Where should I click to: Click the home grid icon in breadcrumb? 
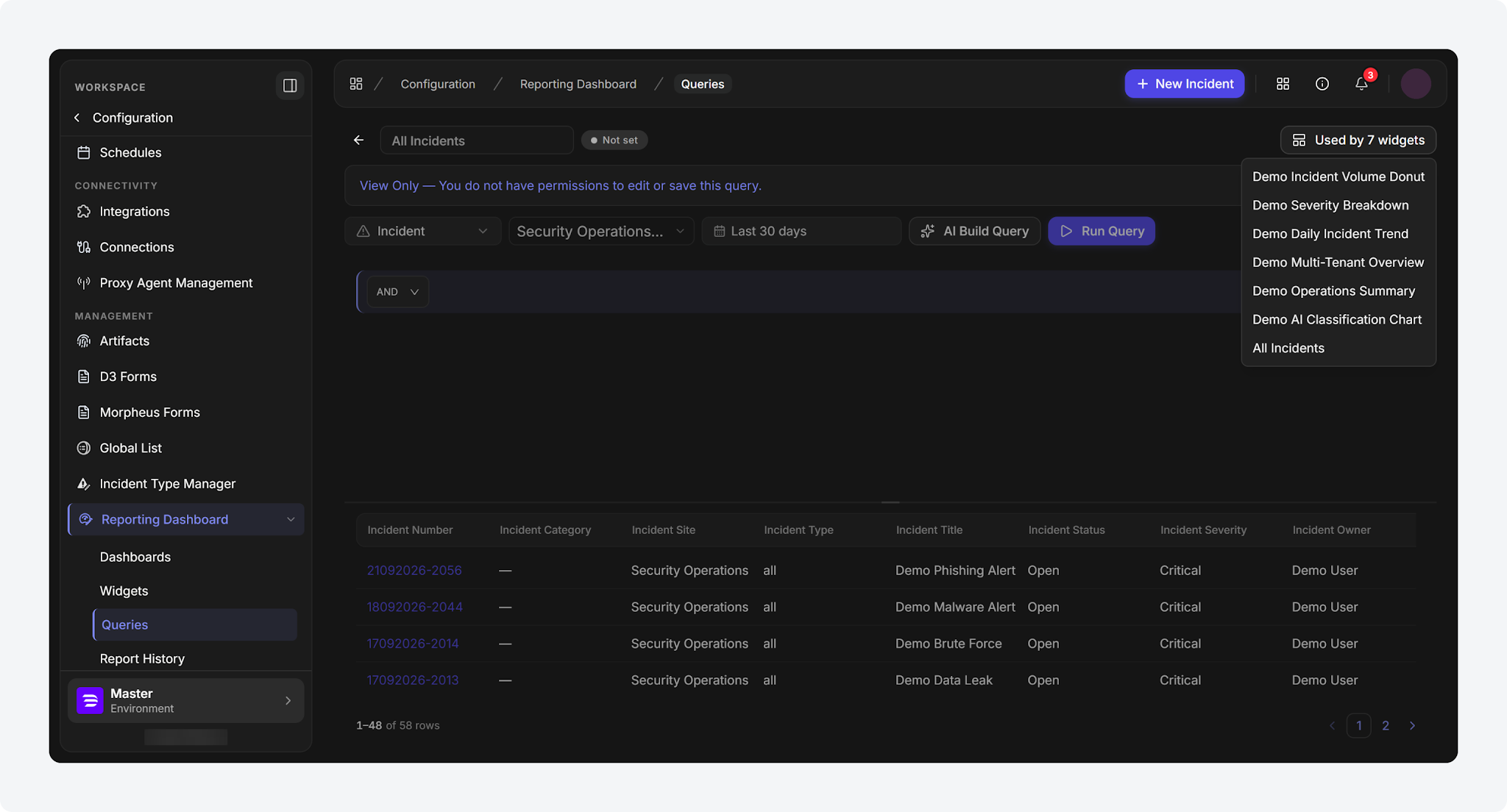(x=356, y=84)
